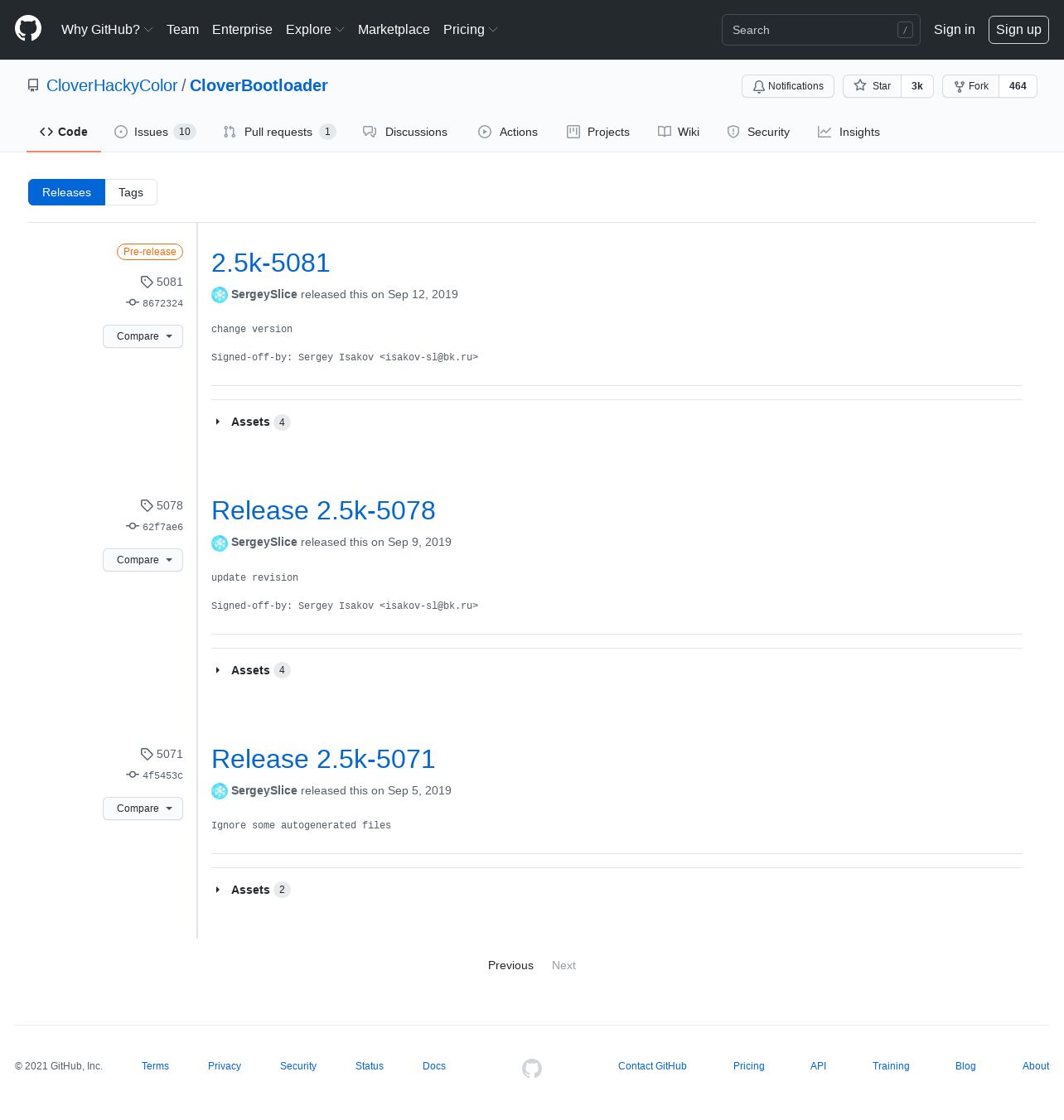Screen dimensions: 1064x1120
Task: Open About link in footer
Action: point(1036,1066)
